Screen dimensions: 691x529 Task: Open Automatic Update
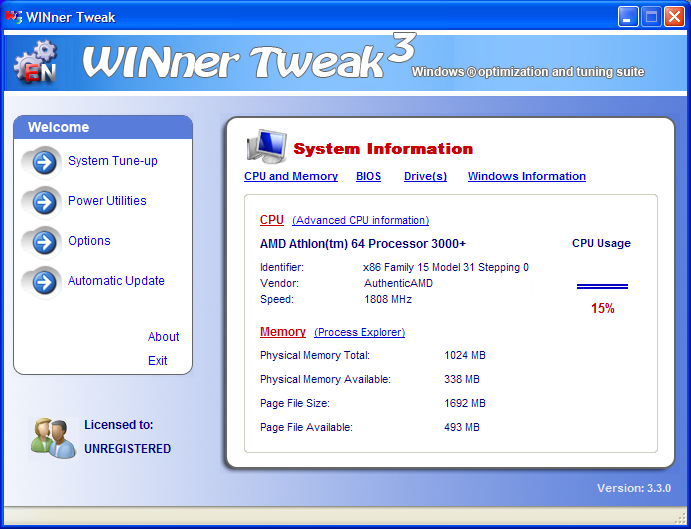(x=116, y=281)
